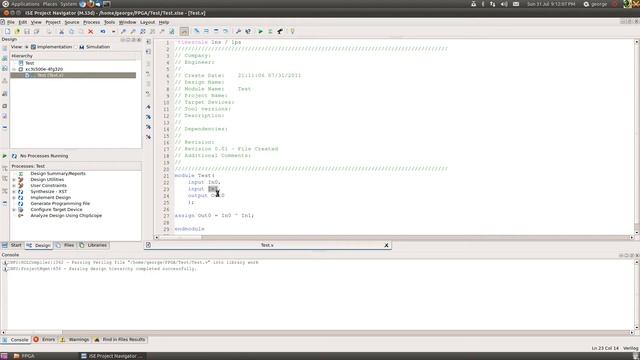Viewport: 640px width, 360px height.
Task: Undo the last edit from the toolbar
Action: [x=103, y=31]
